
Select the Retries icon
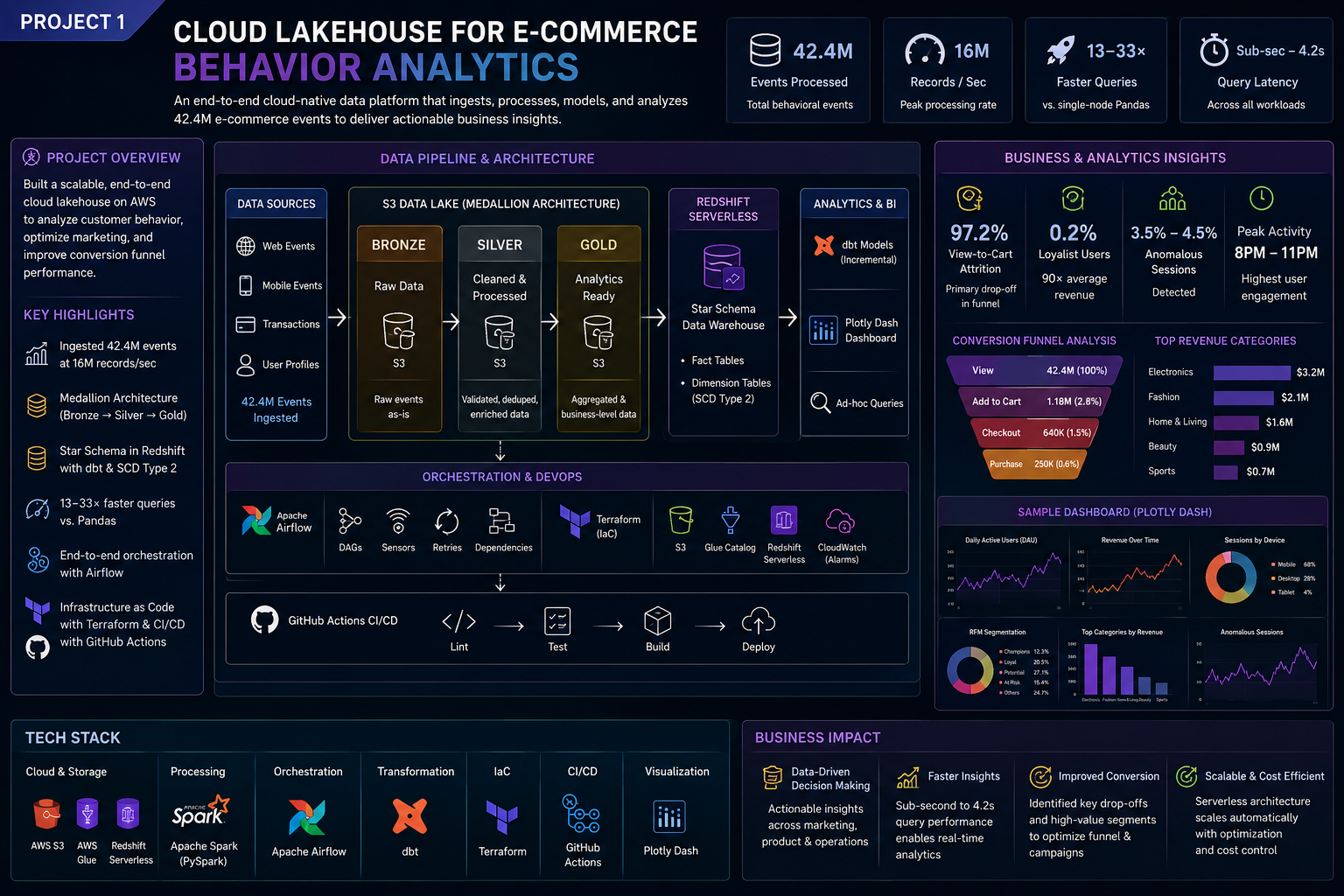pyautogui.click(x=447, y=521)
